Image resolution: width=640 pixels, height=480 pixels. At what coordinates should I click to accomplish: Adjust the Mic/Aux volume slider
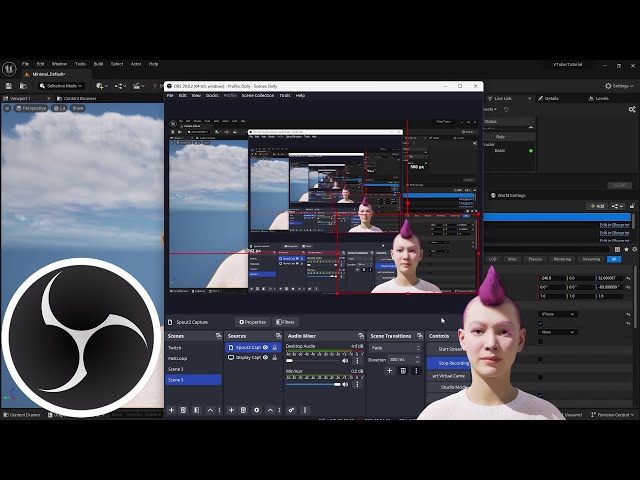point(313,384)
